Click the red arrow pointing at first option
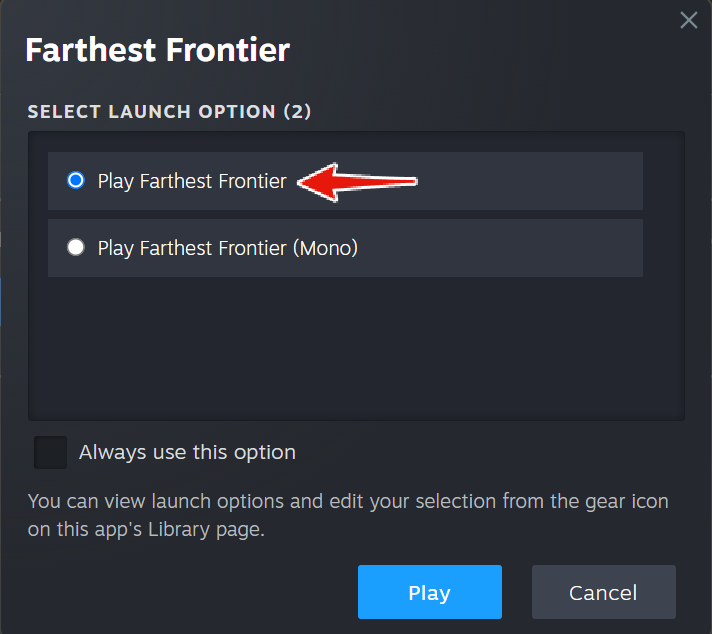This screenshot has width=712, height=634. pyautogui.click(x=357, y=182)
